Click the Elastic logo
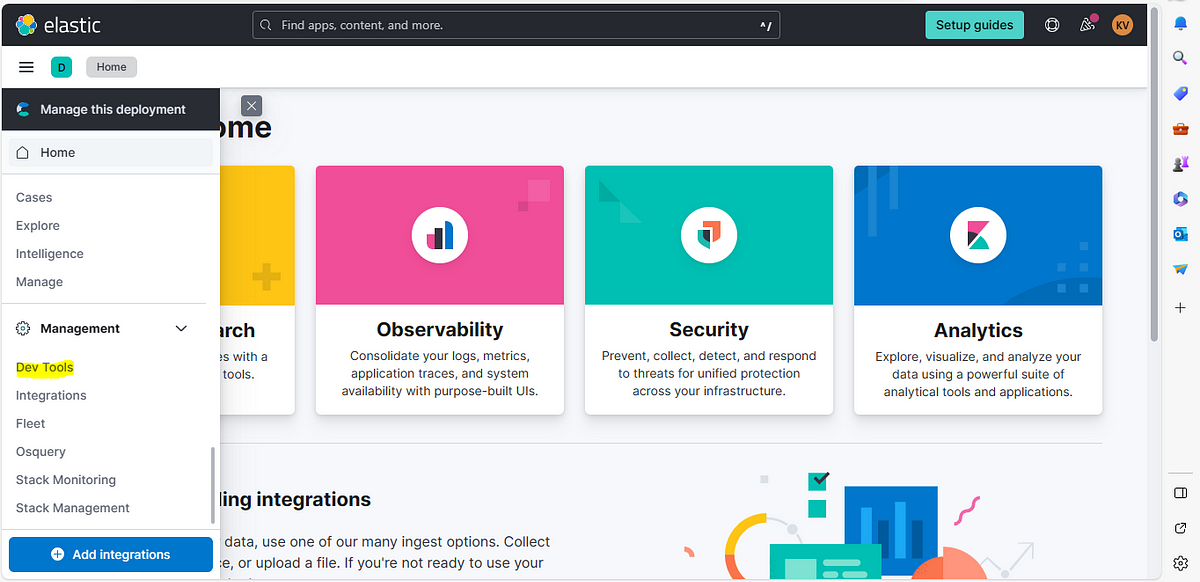 (59, 25)
